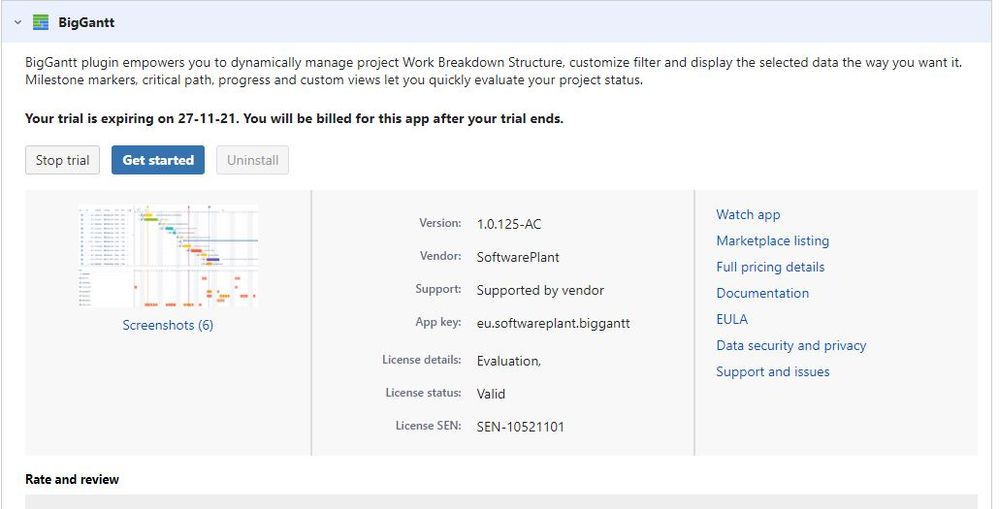The height and width of the screenshot is (509, 999).
Task: Click the Rate and review heading
Action: (72, 479)
